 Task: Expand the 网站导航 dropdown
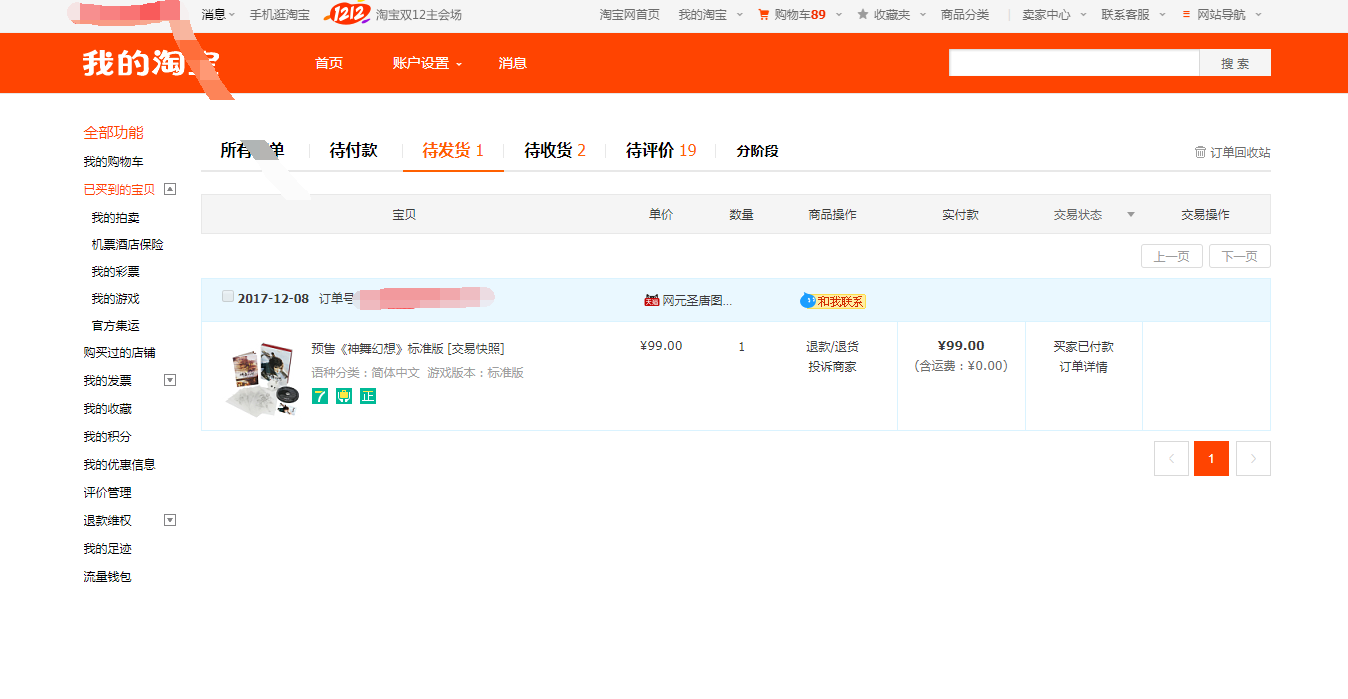point(1258,15)
